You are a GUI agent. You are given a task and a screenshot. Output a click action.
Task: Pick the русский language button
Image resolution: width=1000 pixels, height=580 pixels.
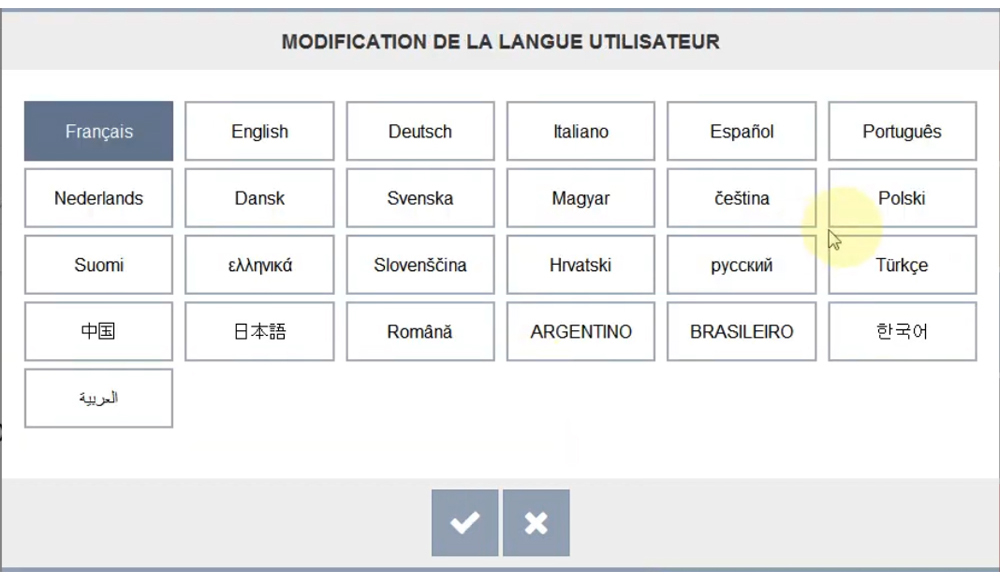742,265
